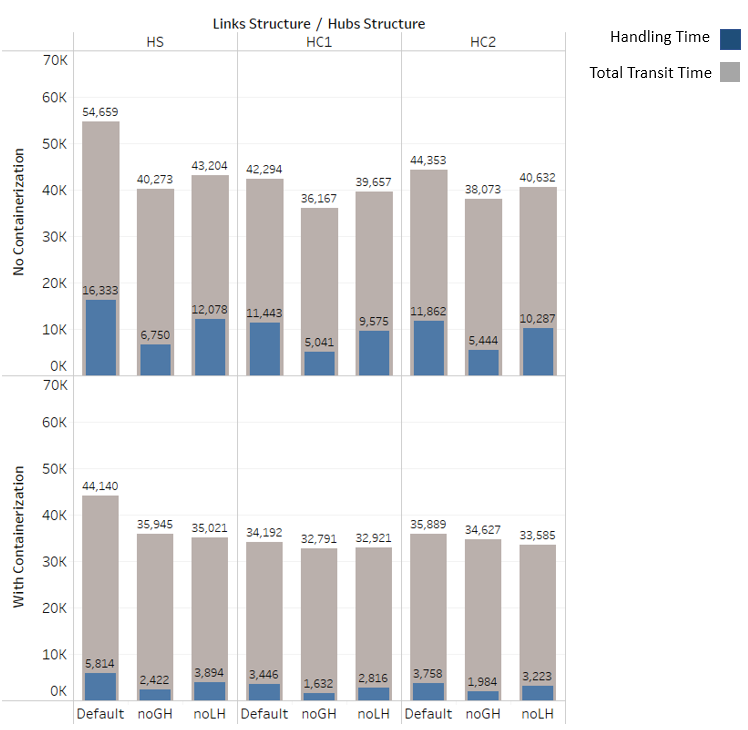Select the blue bar labeled 5,444
Viewport: 748px width, 730px height.
coord(483,363)
